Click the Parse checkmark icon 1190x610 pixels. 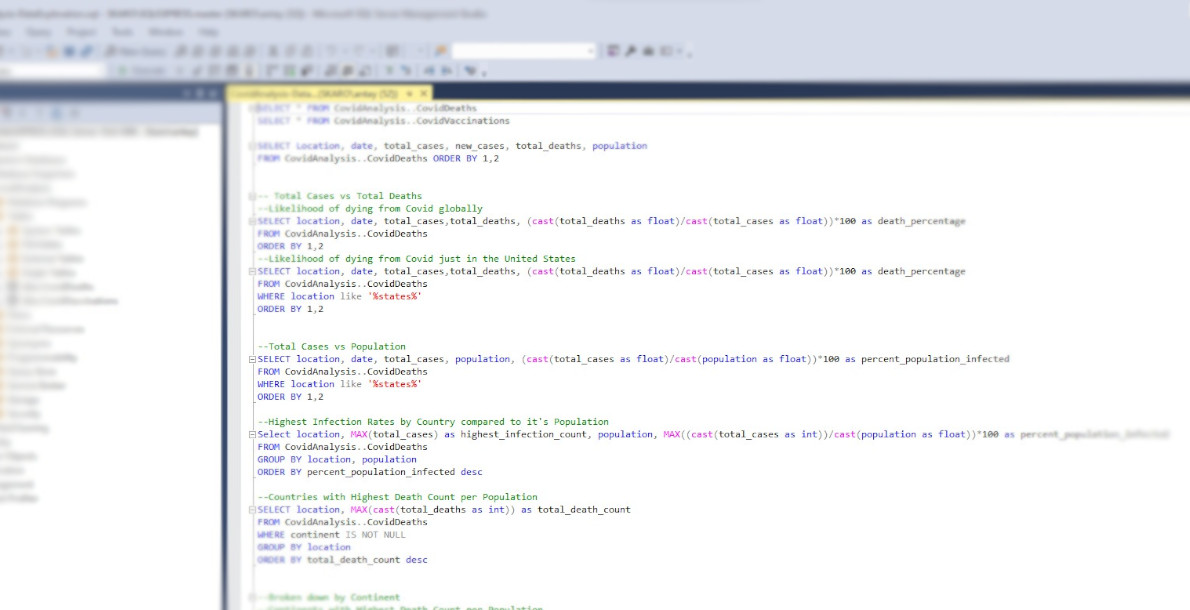(x=197, y=71)
